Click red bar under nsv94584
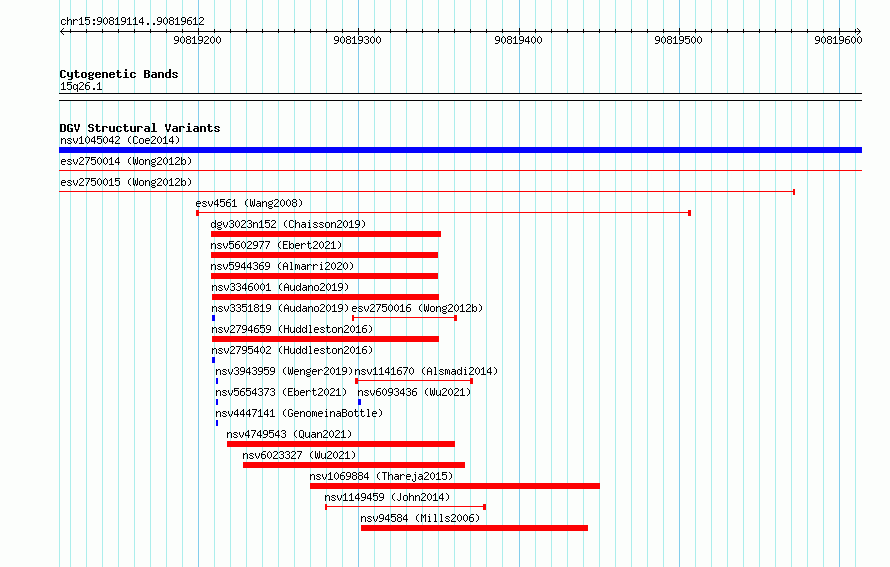Image resolution: width=890 pixels, height=567 pixels. tap(475, 528)
